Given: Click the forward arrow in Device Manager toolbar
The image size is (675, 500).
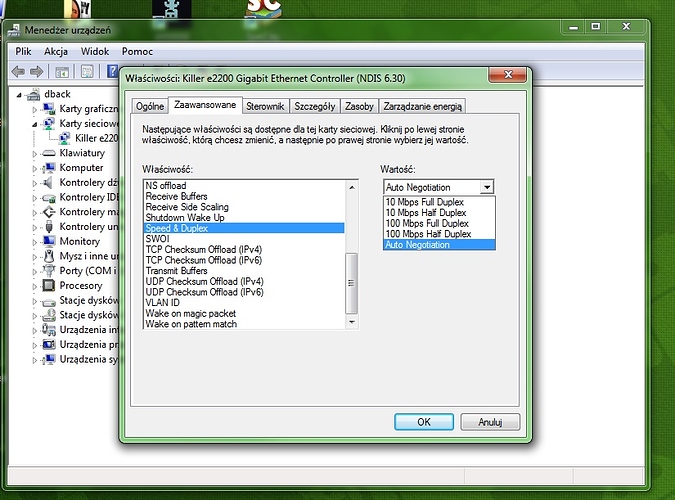Looking at the screenshot, I should click(37, 71).
